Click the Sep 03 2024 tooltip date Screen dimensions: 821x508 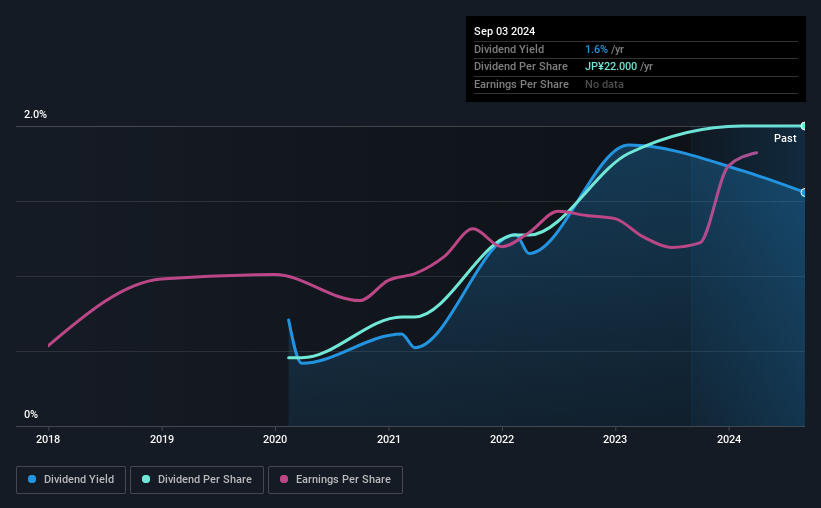click(x=504, y=31)
